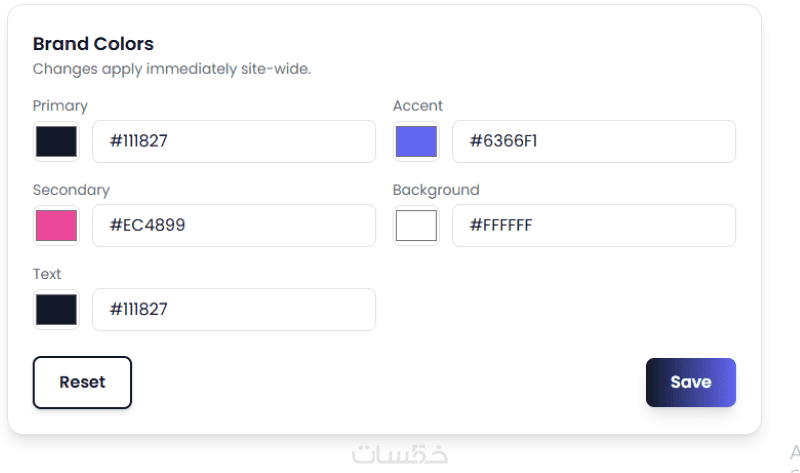
Task: Click the Secondary hex field #EC4899
Action: click(234, 226)
